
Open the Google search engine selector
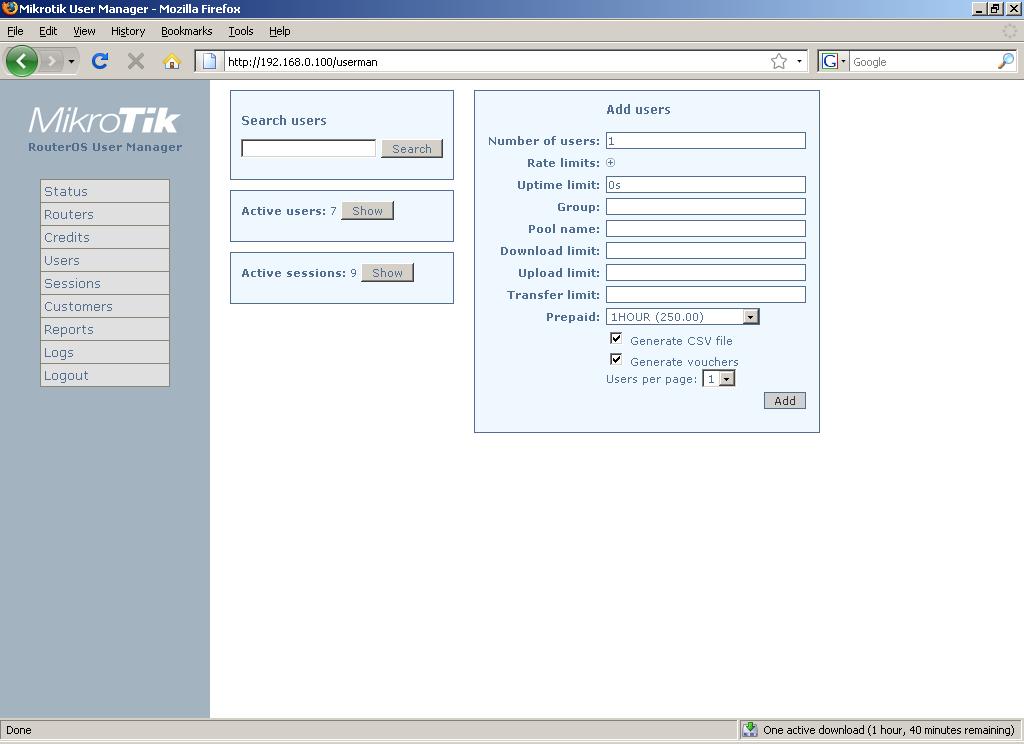833,61
